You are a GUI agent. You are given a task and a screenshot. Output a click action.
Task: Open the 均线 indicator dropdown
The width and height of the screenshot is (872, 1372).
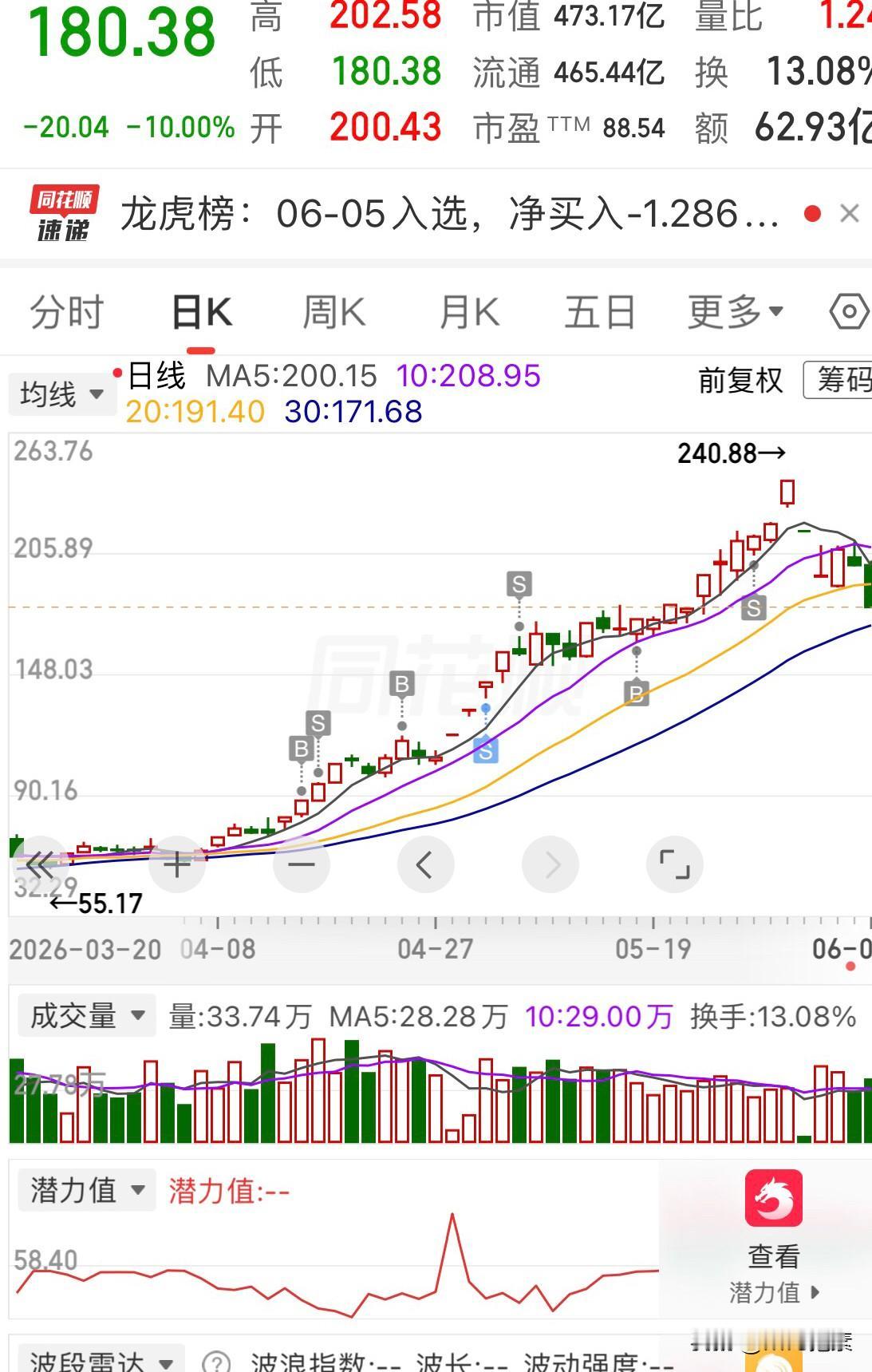click(61, 393)
